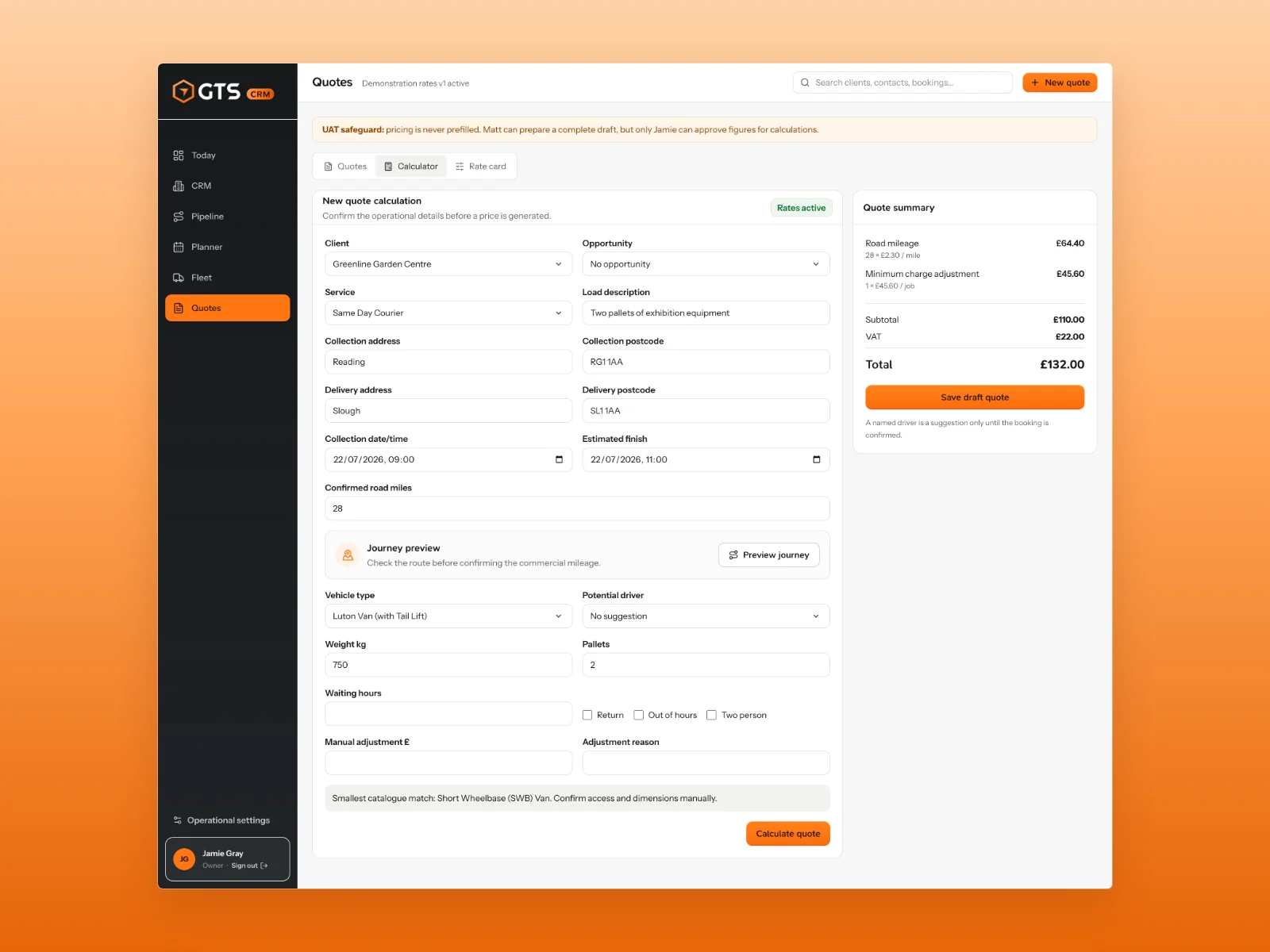The width and height of the screenshot is (1270, 952).
Task: Click the Adjustment reason field
Action: click(706, 763)
